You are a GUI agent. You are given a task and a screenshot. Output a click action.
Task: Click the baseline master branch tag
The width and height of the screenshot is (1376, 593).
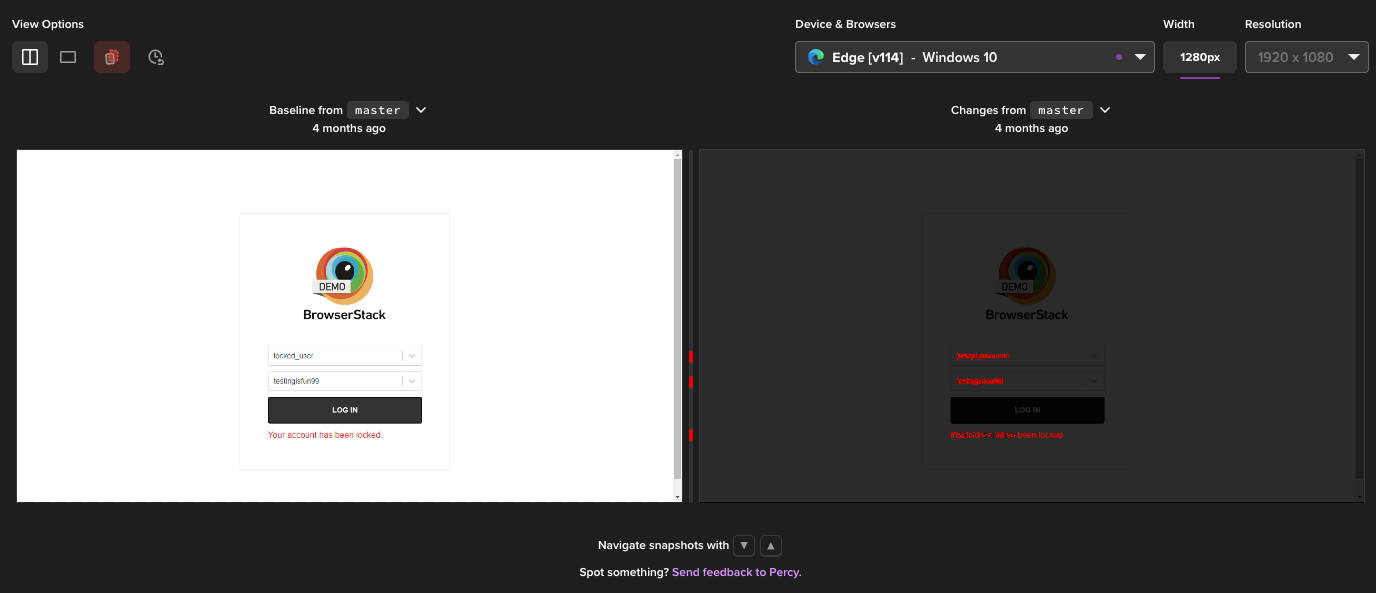point(377,110)
